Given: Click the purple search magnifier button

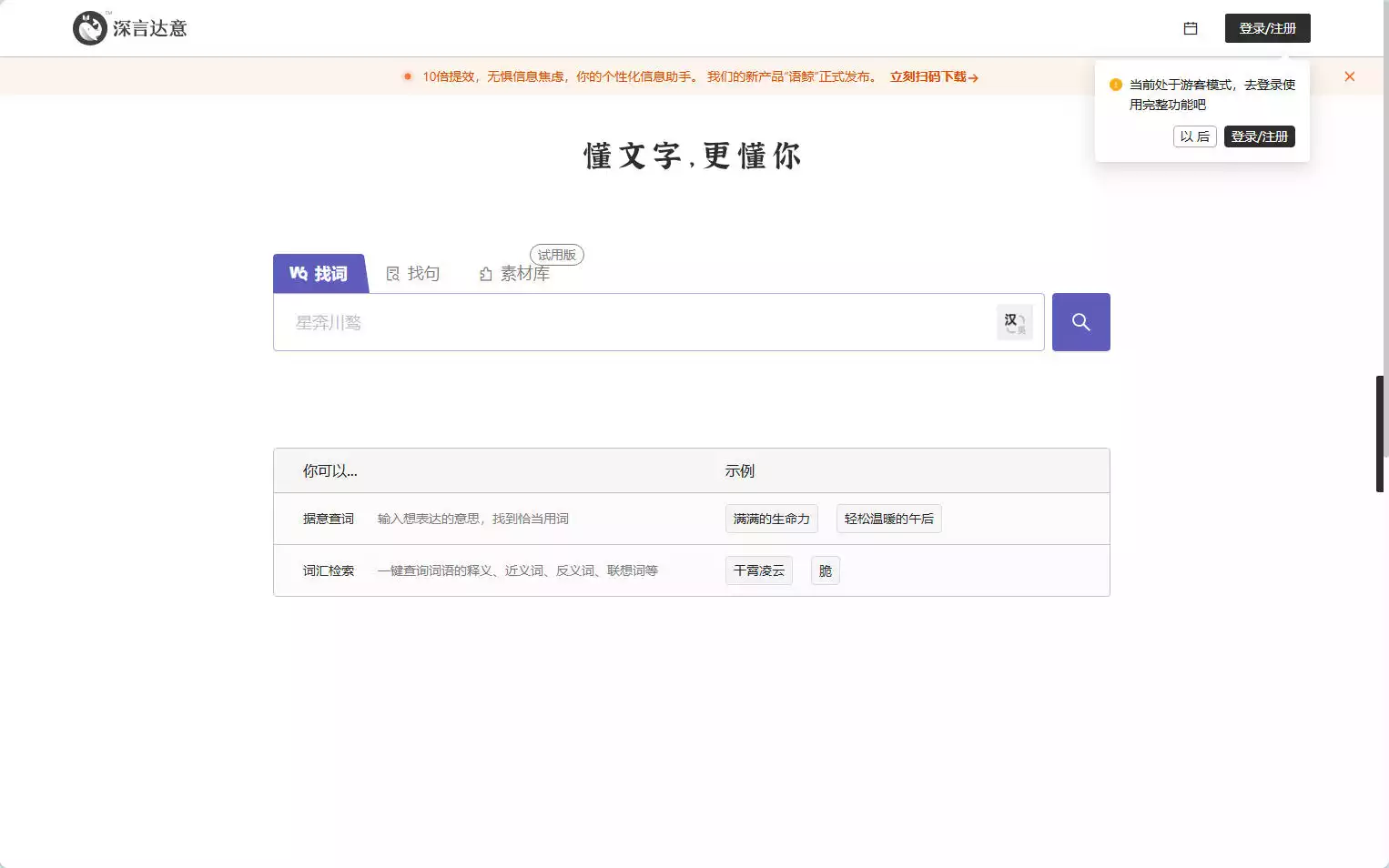Looking at the screenshot, I should [x=1080, y=322].
